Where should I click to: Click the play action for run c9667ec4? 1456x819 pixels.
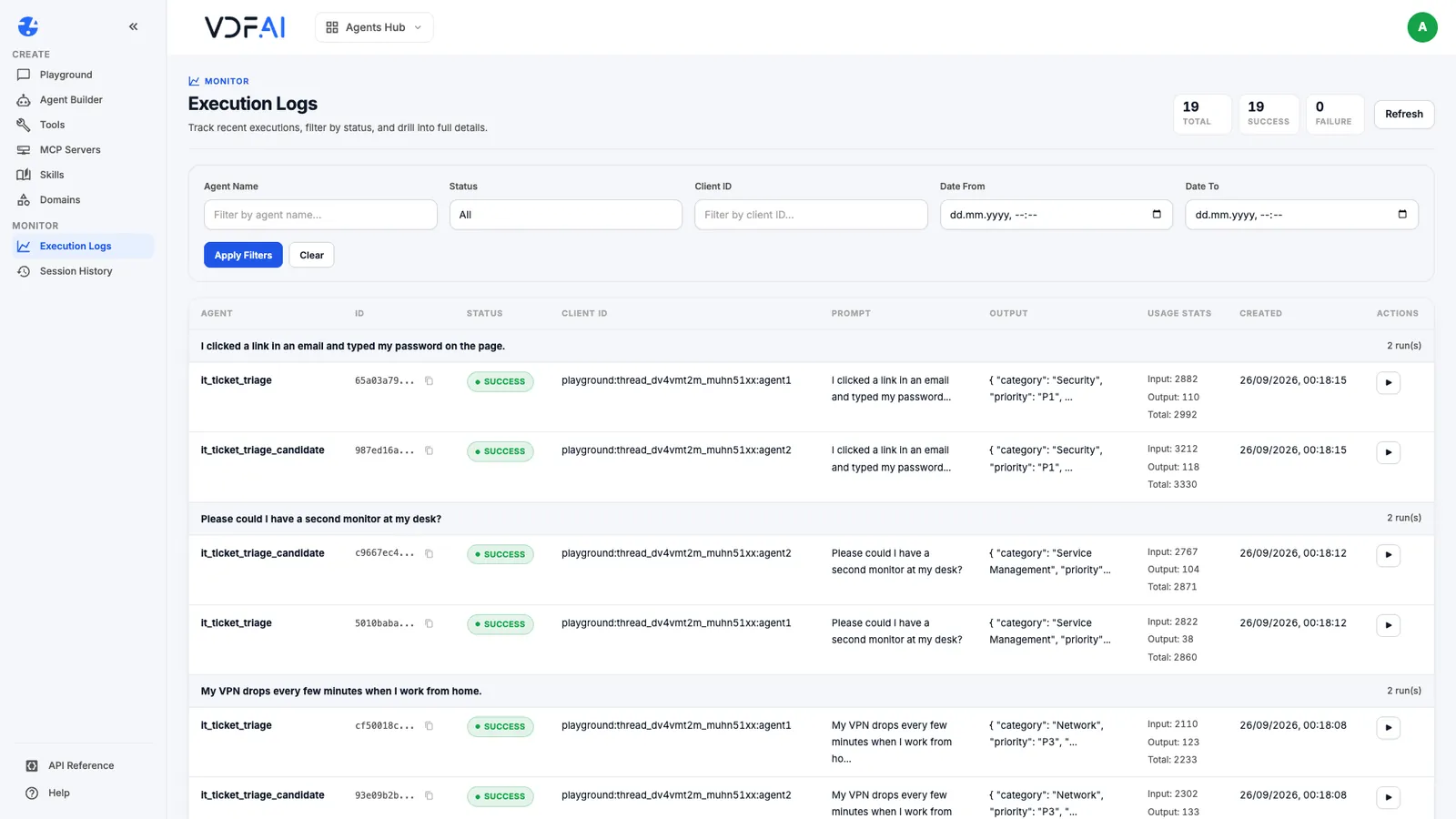click(x=1388, y=555)
